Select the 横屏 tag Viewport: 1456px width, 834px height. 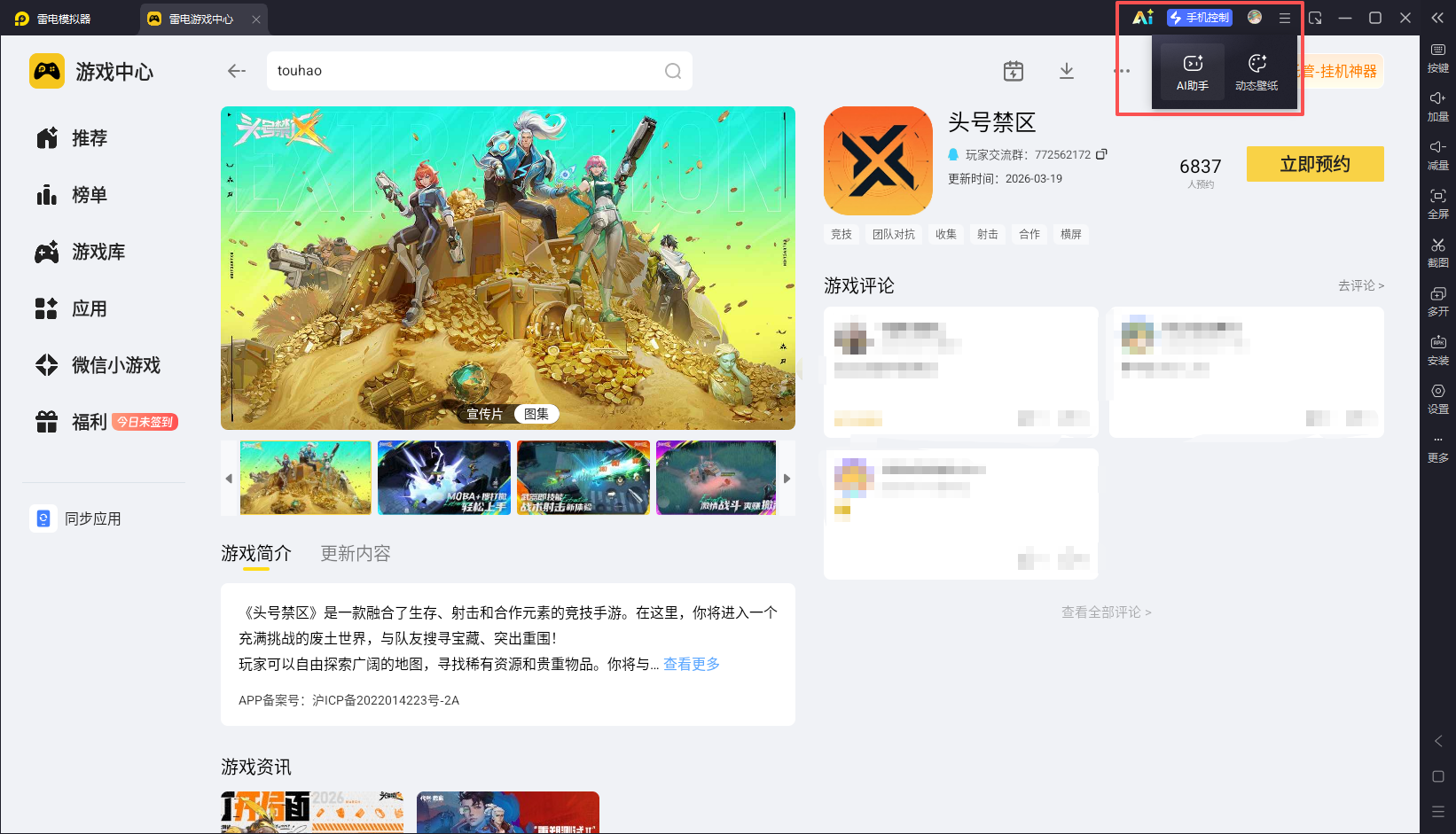1071,234
